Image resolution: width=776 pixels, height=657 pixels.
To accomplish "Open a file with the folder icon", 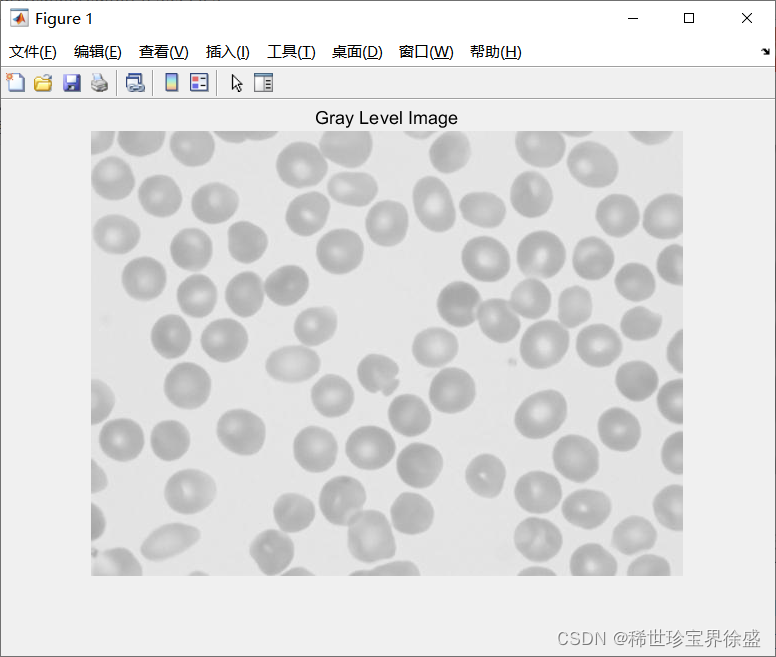I will 43,83.
